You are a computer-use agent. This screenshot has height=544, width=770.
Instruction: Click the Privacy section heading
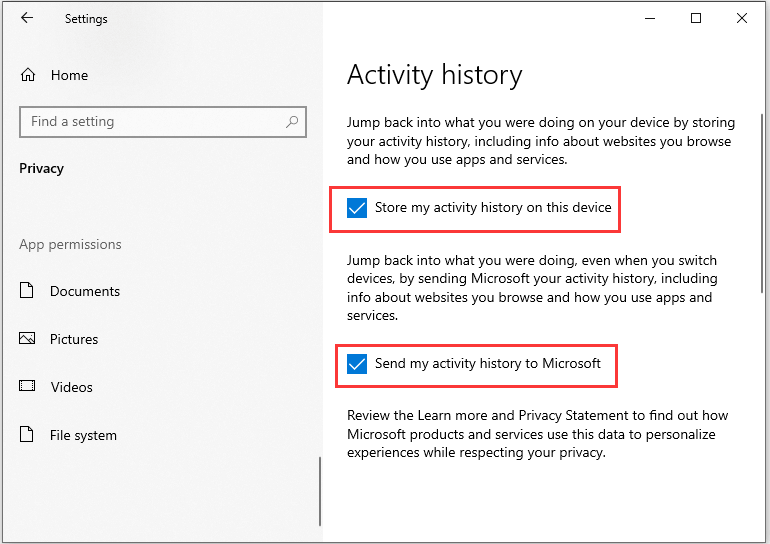(42, 168)
